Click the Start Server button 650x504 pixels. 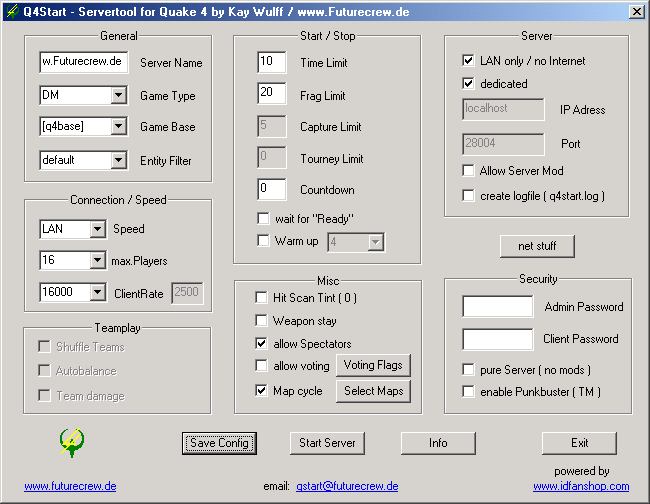pyautogui.click(x=327, y=443)
